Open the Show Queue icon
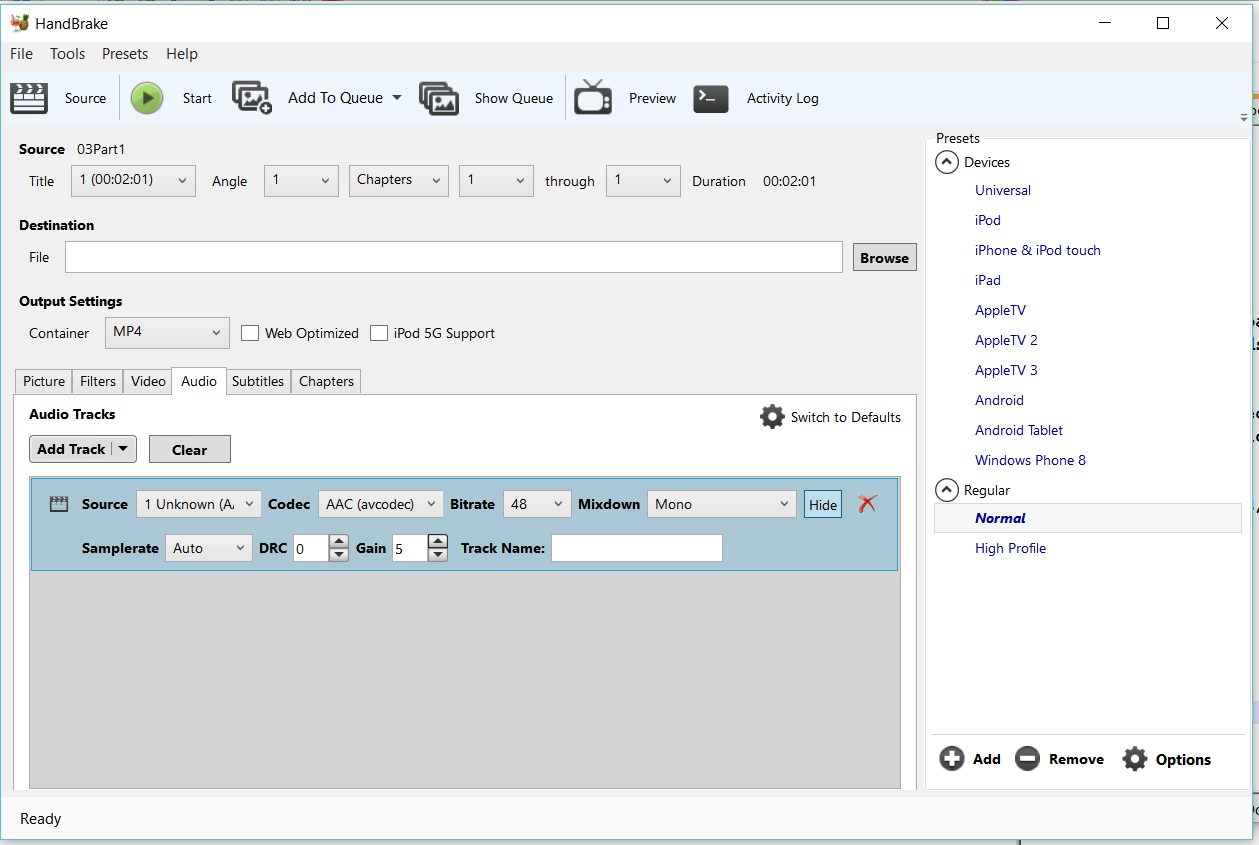The height and width of the screenshot is (845, 1259). click(x=439, y=98)
